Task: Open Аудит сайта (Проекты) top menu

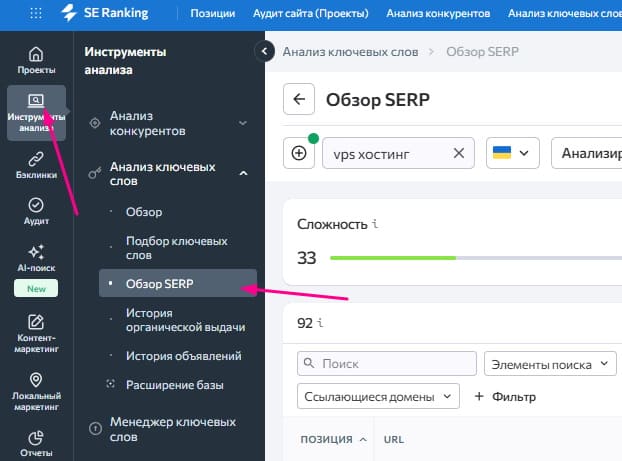Action: tap(311, 13)
